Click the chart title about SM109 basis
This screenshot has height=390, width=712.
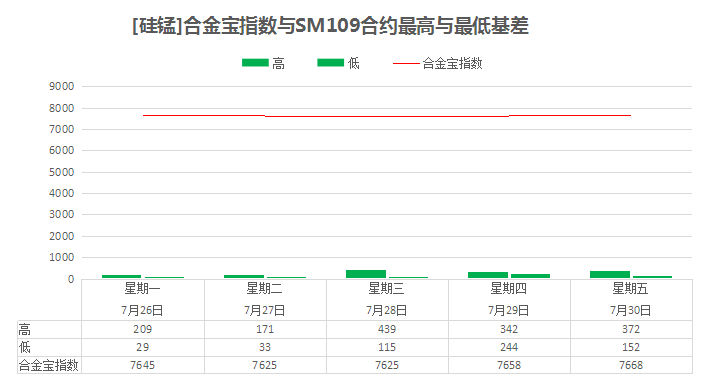(331, 25)
